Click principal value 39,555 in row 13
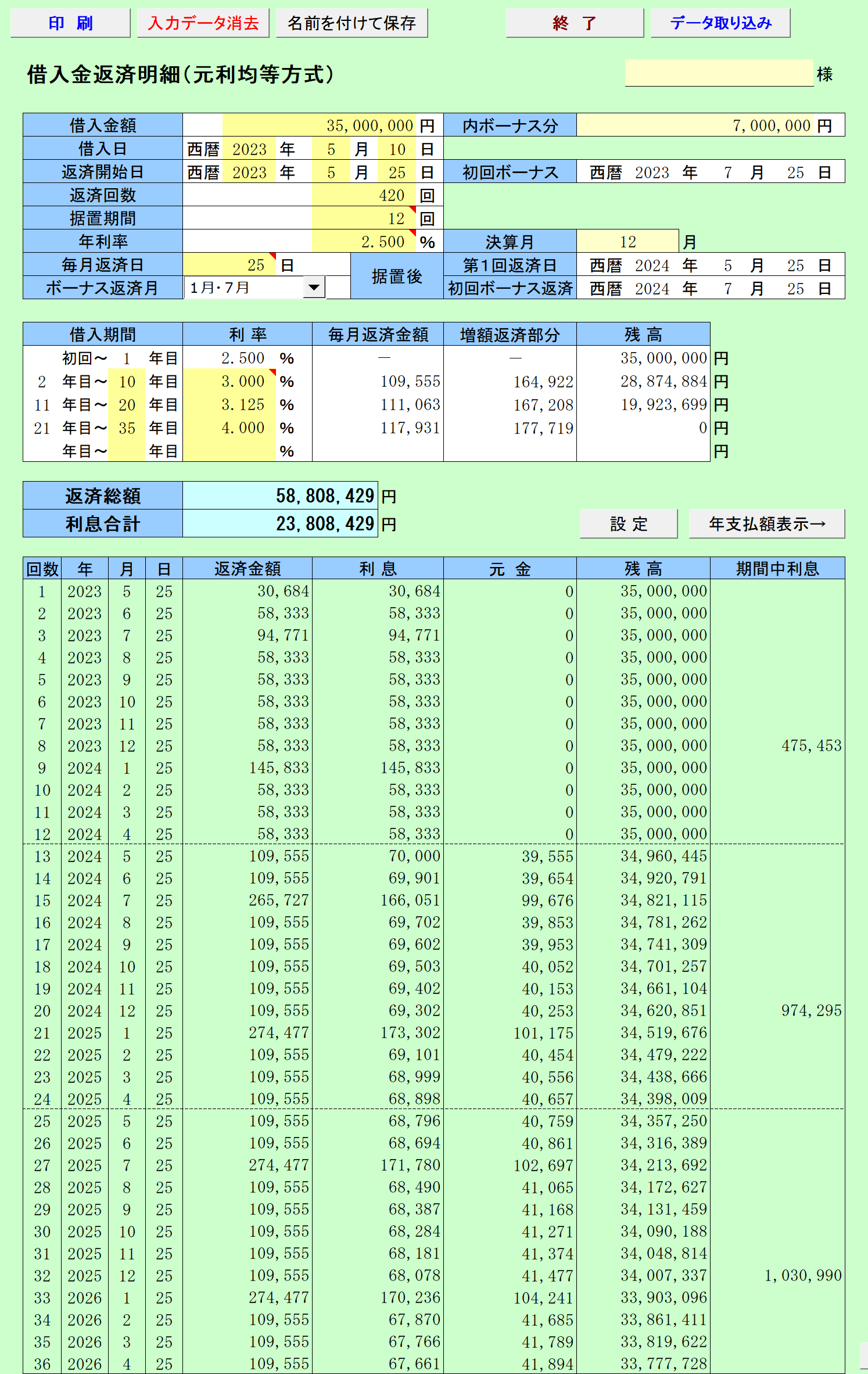 [x=547, y=856]
